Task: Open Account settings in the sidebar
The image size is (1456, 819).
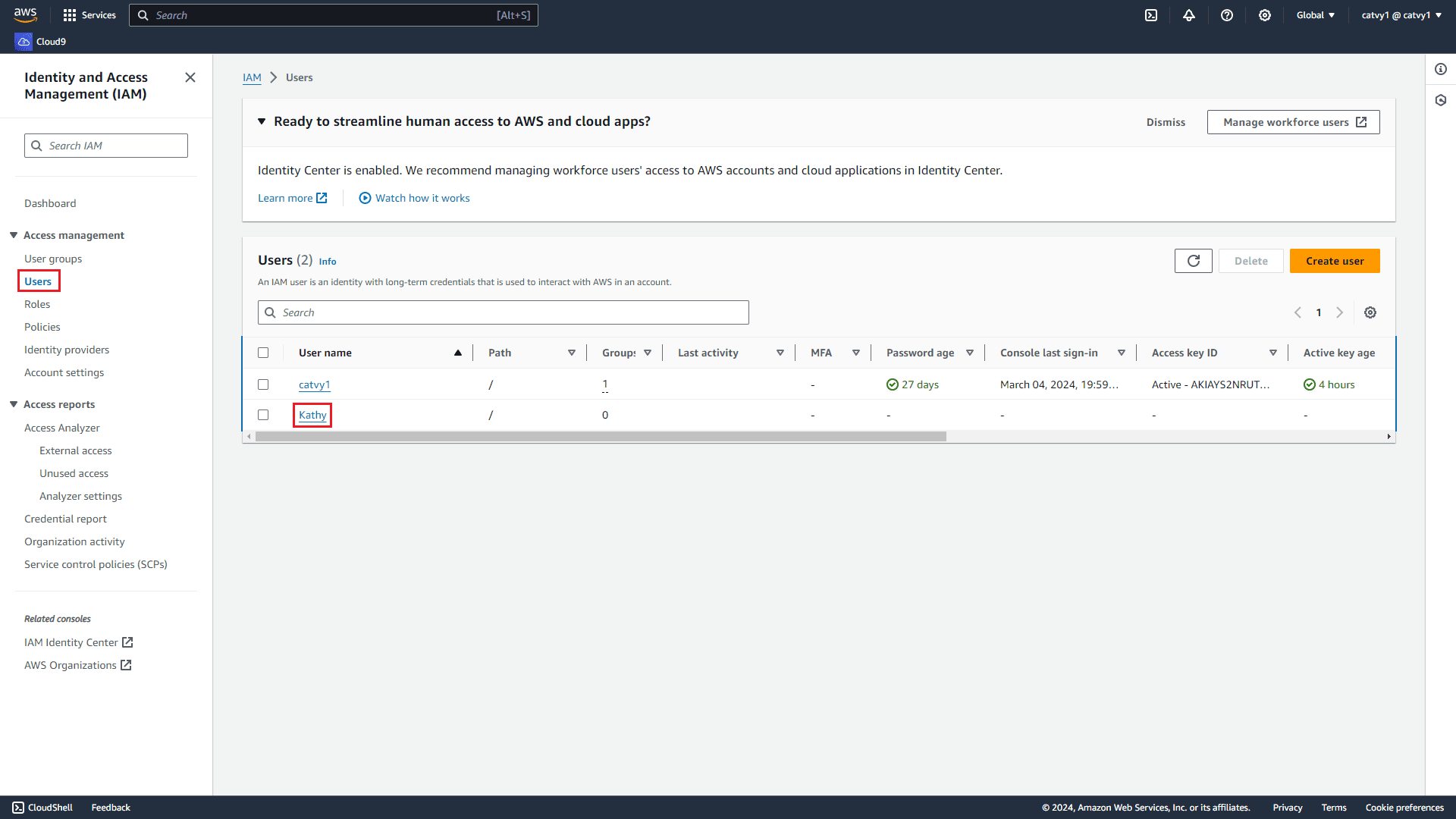Action: (x=64, y=372)
